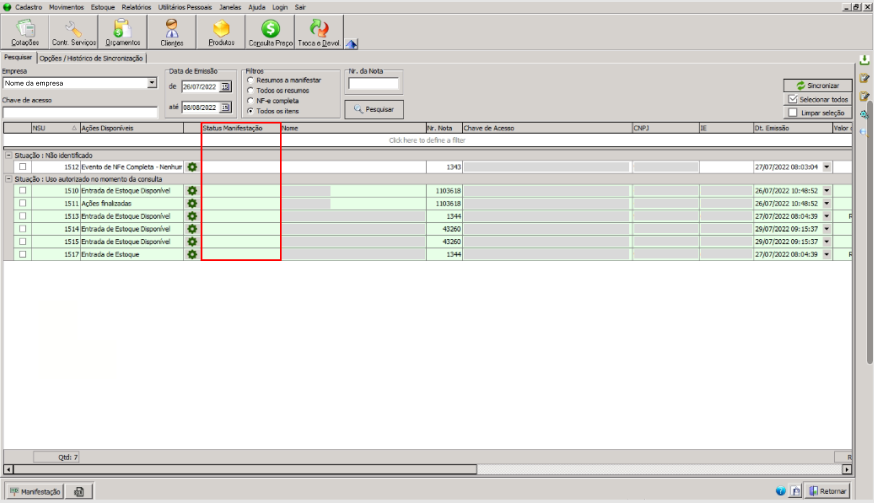Check the box for NSU 1510 row
Screen dimensions: 874x503
21,190
